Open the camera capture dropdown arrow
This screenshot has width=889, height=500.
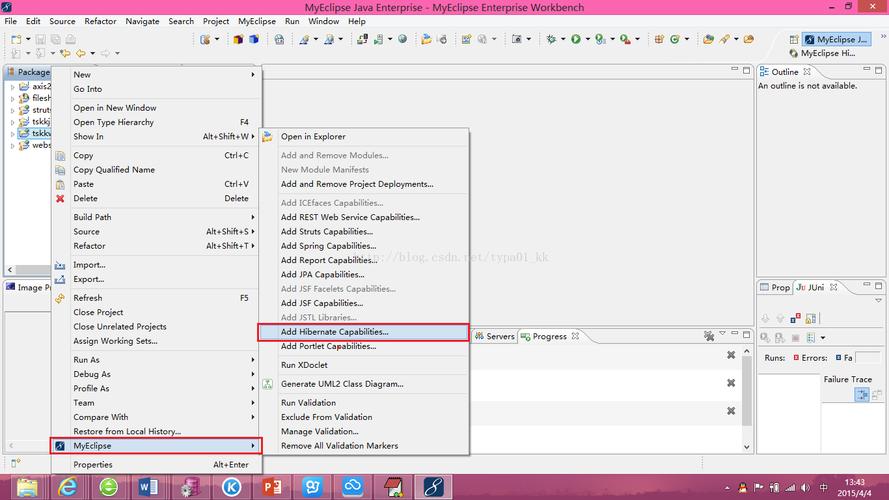coord(528,39)
